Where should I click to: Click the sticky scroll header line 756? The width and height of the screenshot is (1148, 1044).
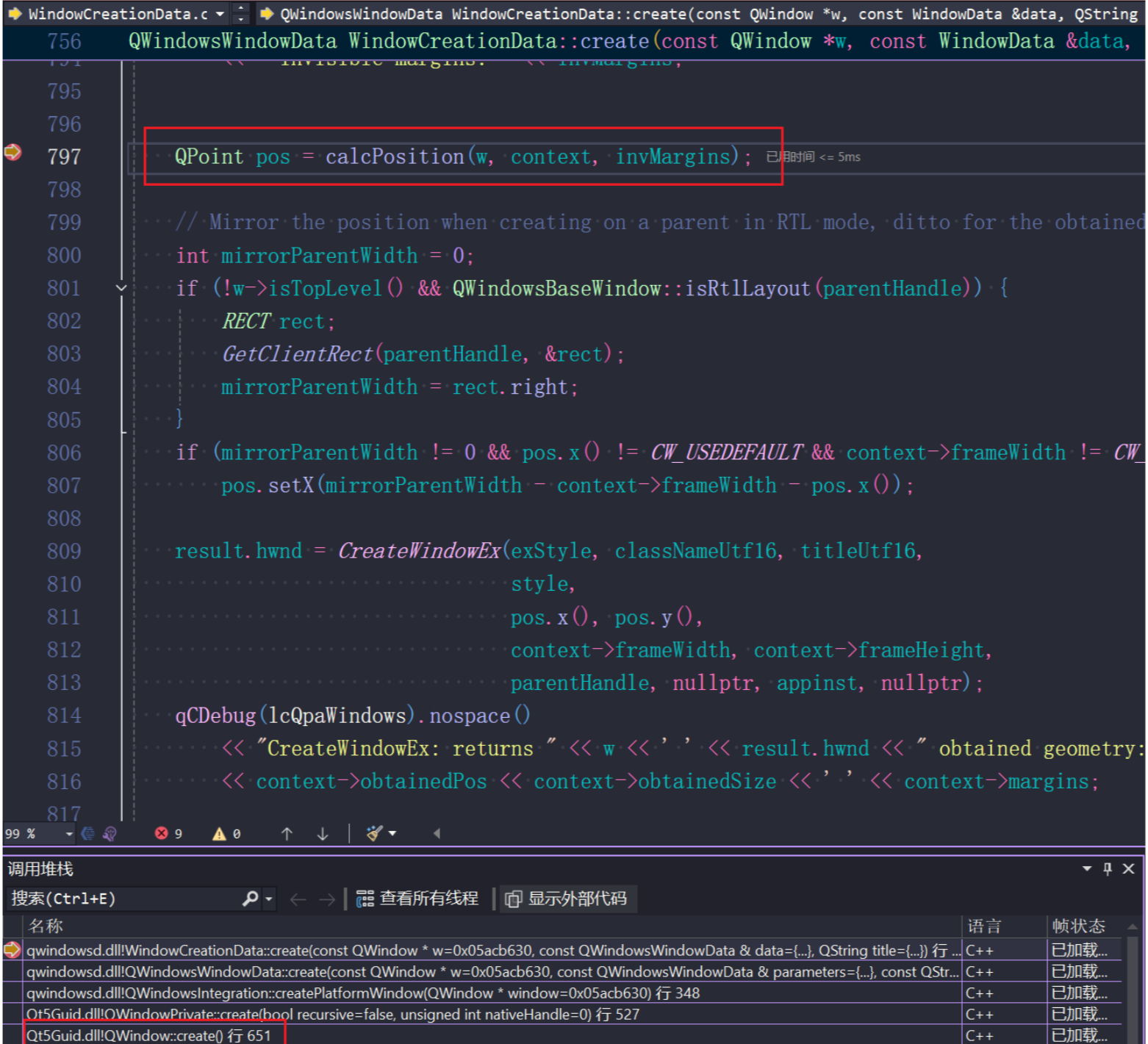click(x=573, y=41)
